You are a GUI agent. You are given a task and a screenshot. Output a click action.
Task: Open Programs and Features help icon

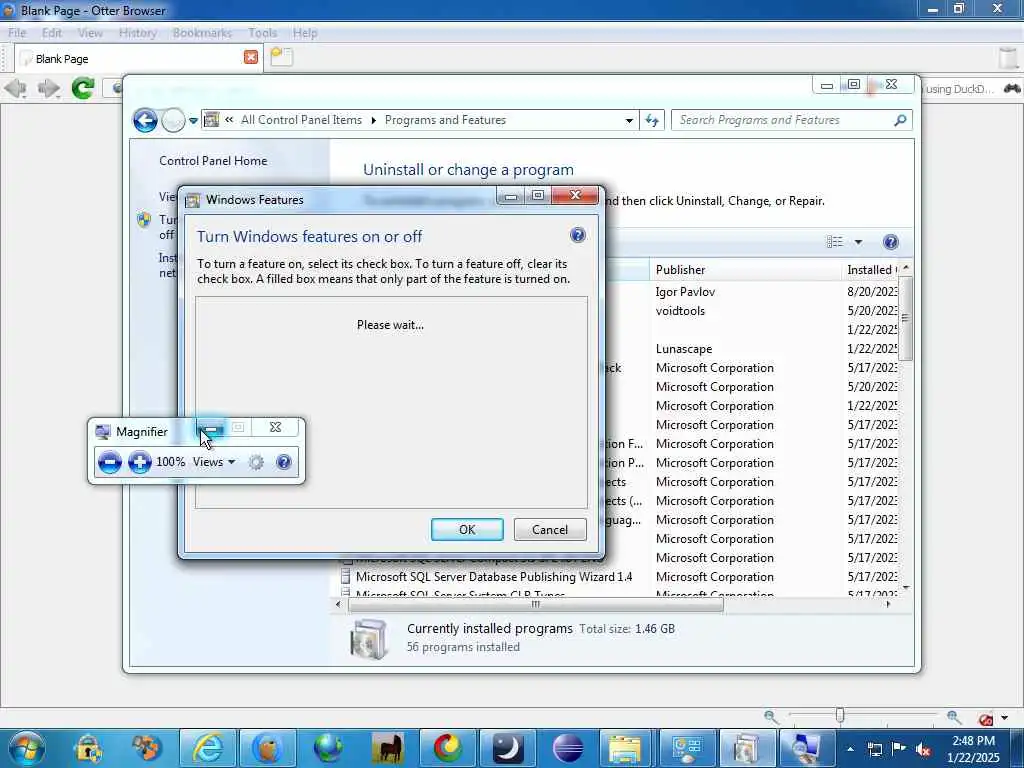[890, 242]
